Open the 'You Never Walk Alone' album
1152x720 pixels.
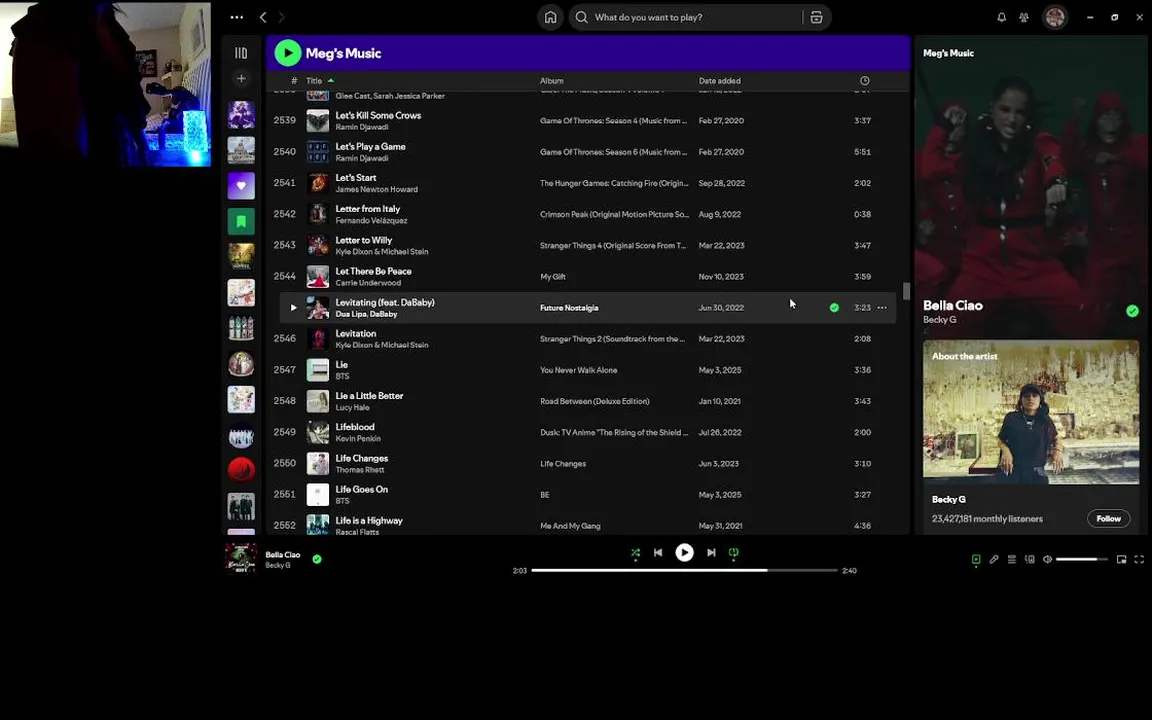(578, 370)
